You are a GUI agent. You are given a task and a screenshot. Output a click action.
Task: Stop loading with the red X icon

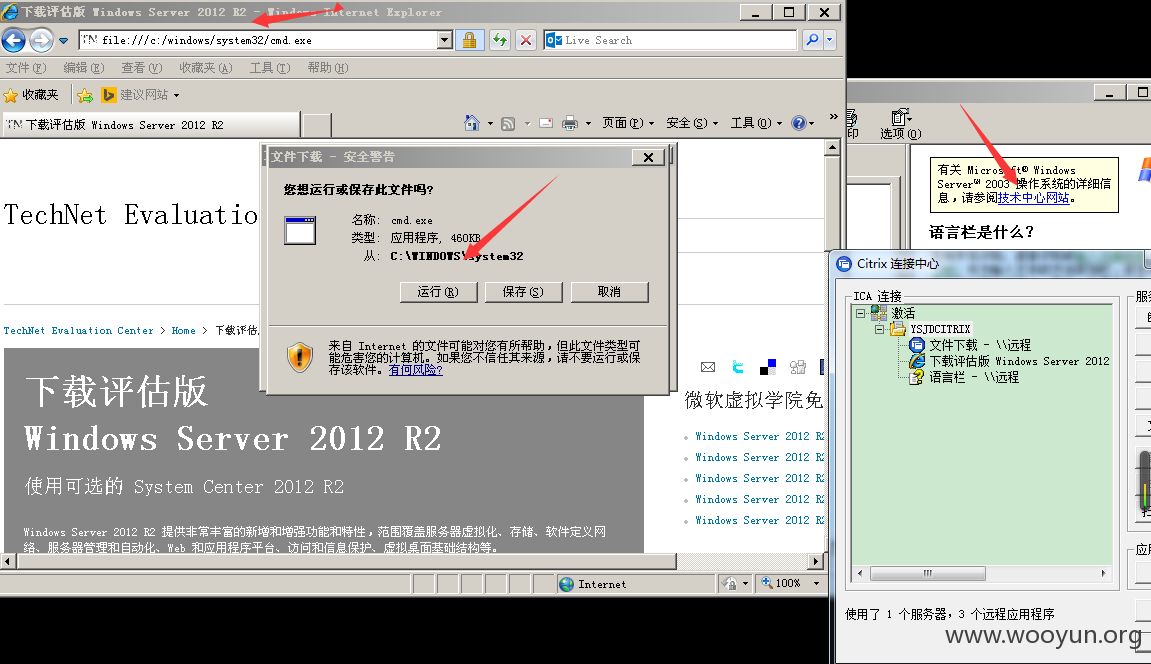coord(526,40)
